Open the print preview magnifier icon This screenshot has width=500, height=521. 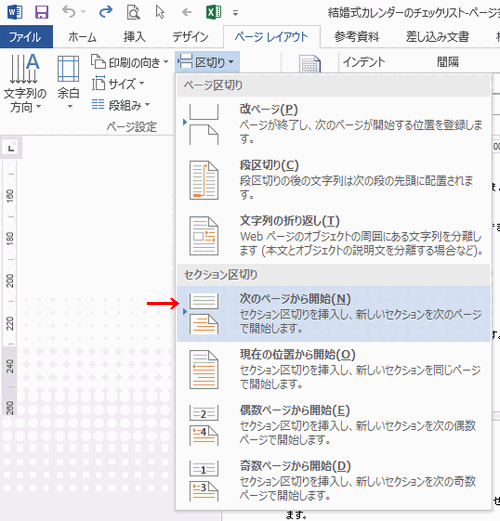(x=133, y=13)
